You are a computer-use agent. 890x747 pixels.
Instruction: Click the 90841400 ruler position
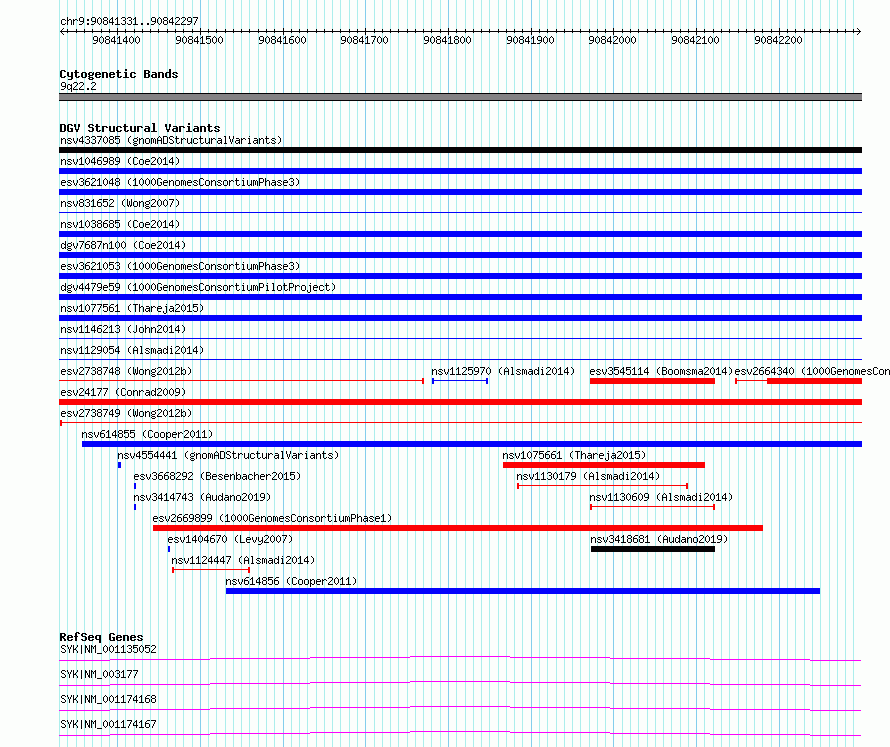pos(116,40)
